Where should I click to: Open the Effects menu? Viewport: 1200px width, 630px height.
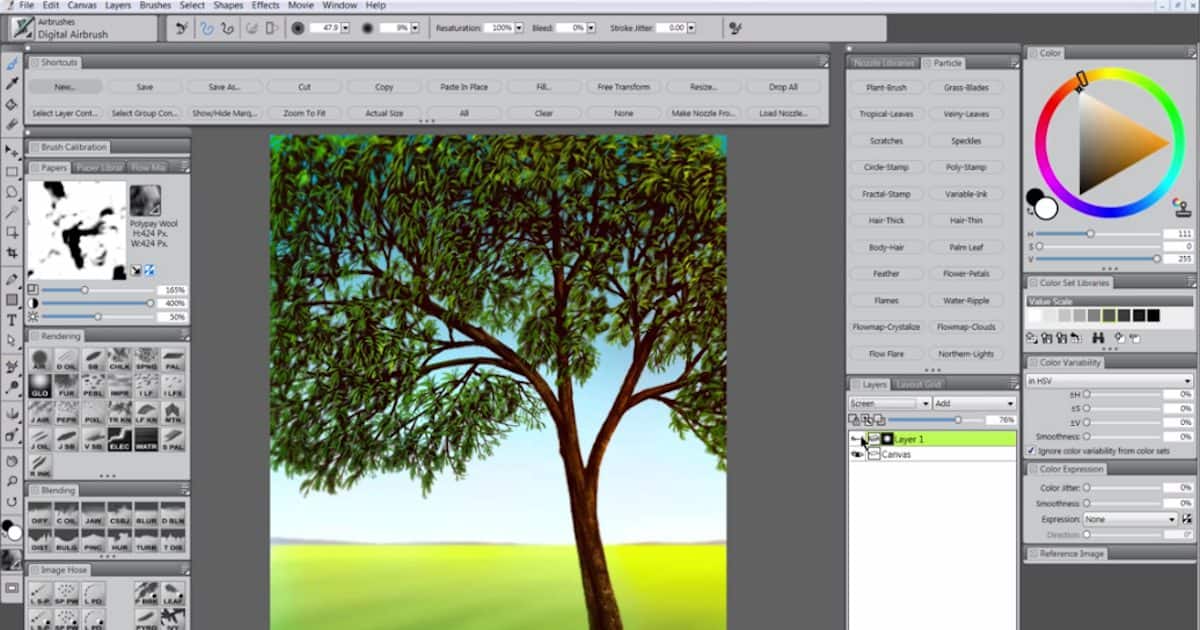[265, 5]
